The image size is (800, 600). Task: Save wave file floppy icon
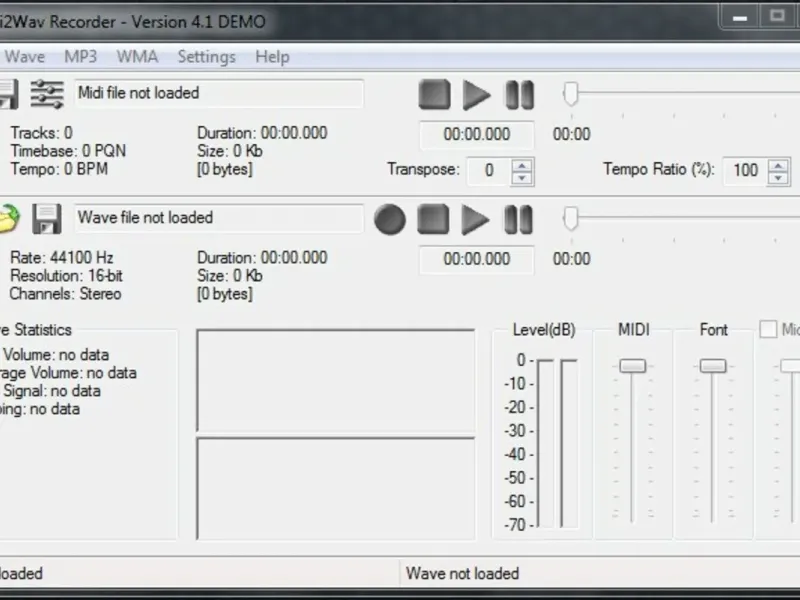coord(46,219)
